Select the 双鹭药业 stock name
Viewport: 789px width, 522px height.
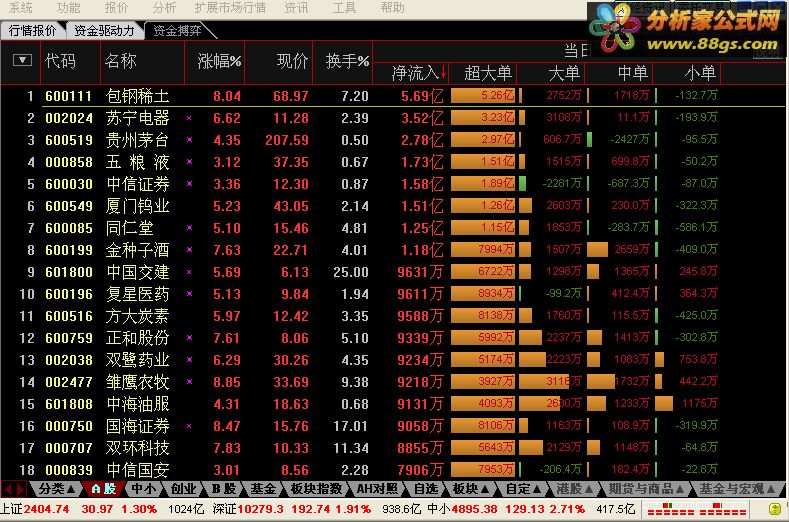pos(137,360)
